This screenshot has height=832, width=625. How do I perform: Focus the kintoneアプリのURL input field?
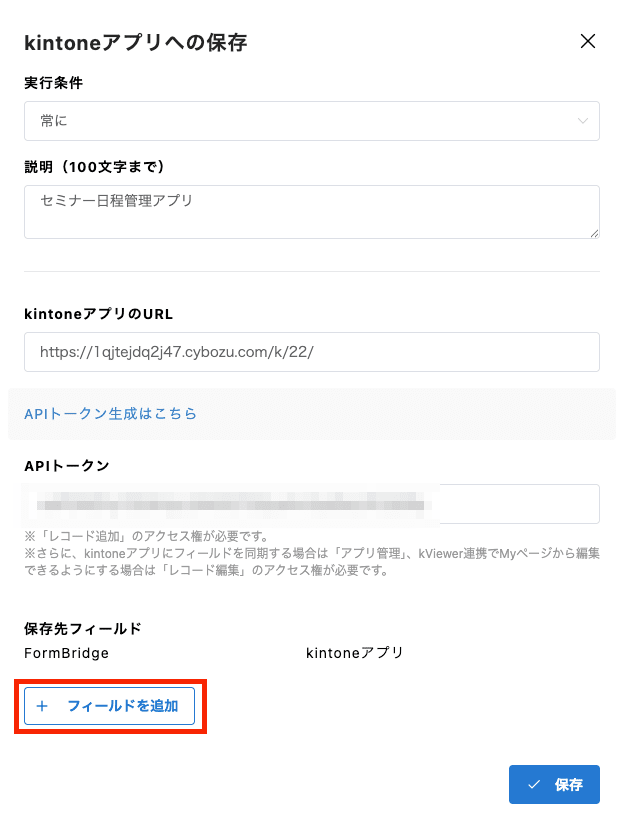point(311,352)
